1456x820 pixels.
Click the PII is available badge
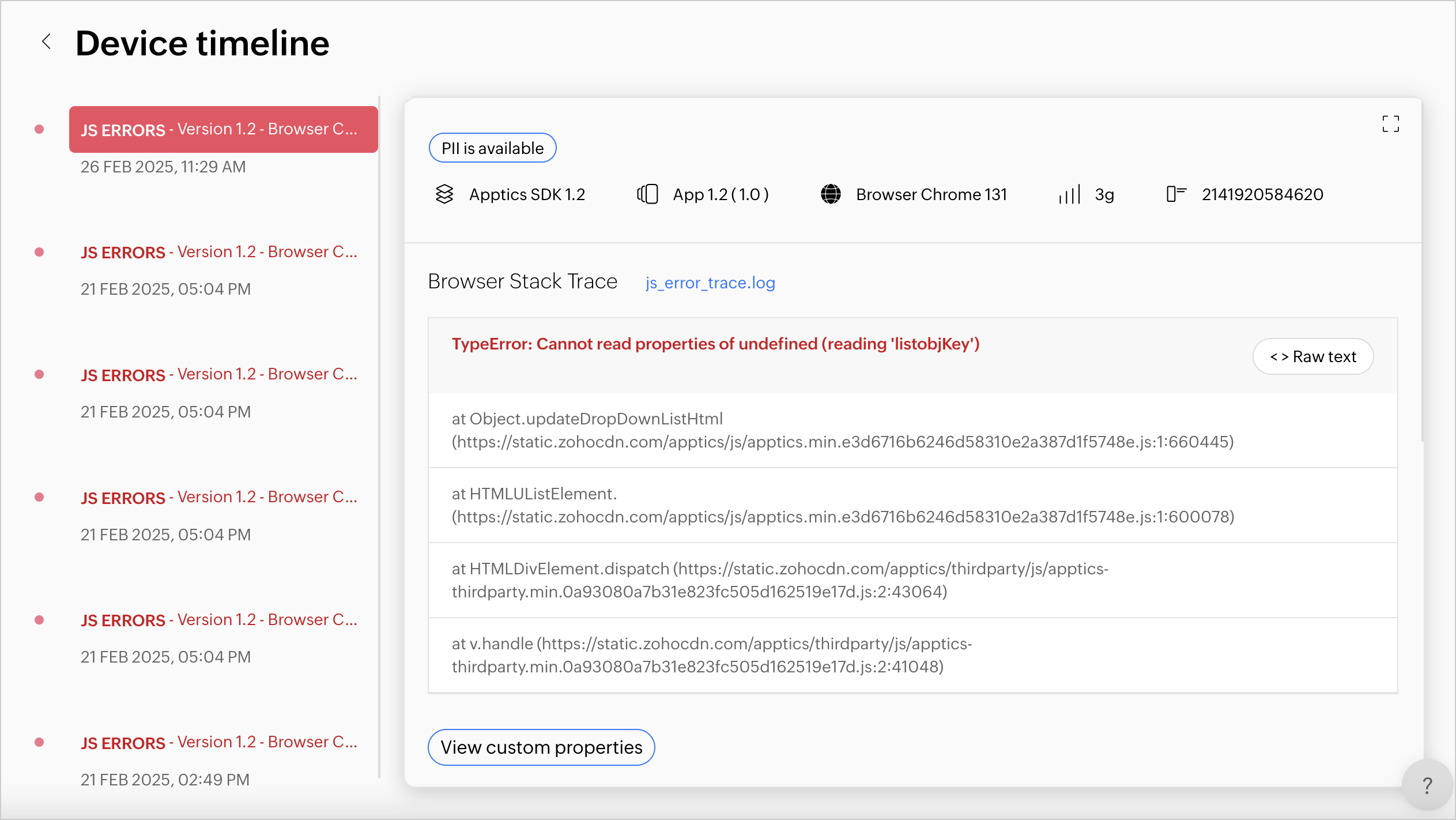(x=492, y=148)
